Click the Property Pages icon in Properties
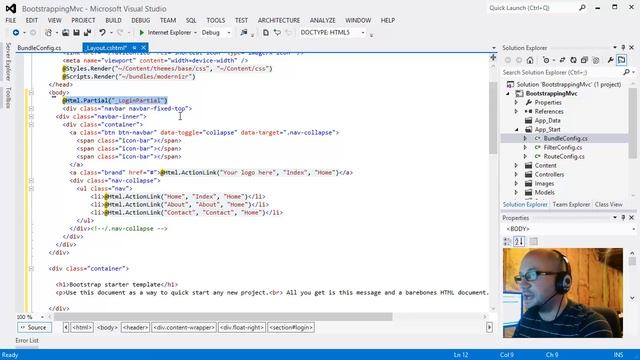640x360 pixels. pyautogui.click(x=533, y=241)
